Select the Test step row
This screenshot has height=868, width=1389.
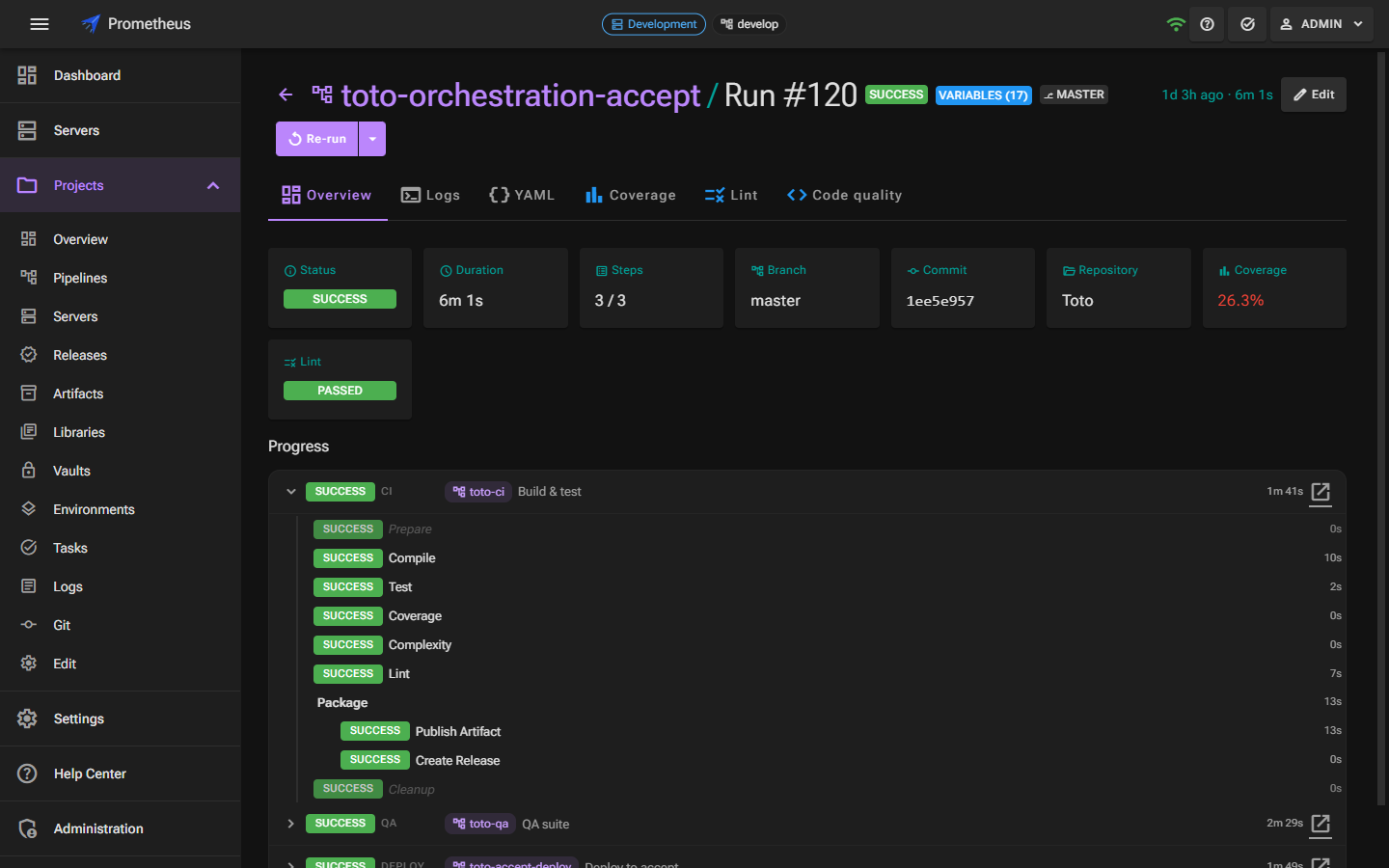[x=826, y=586]
